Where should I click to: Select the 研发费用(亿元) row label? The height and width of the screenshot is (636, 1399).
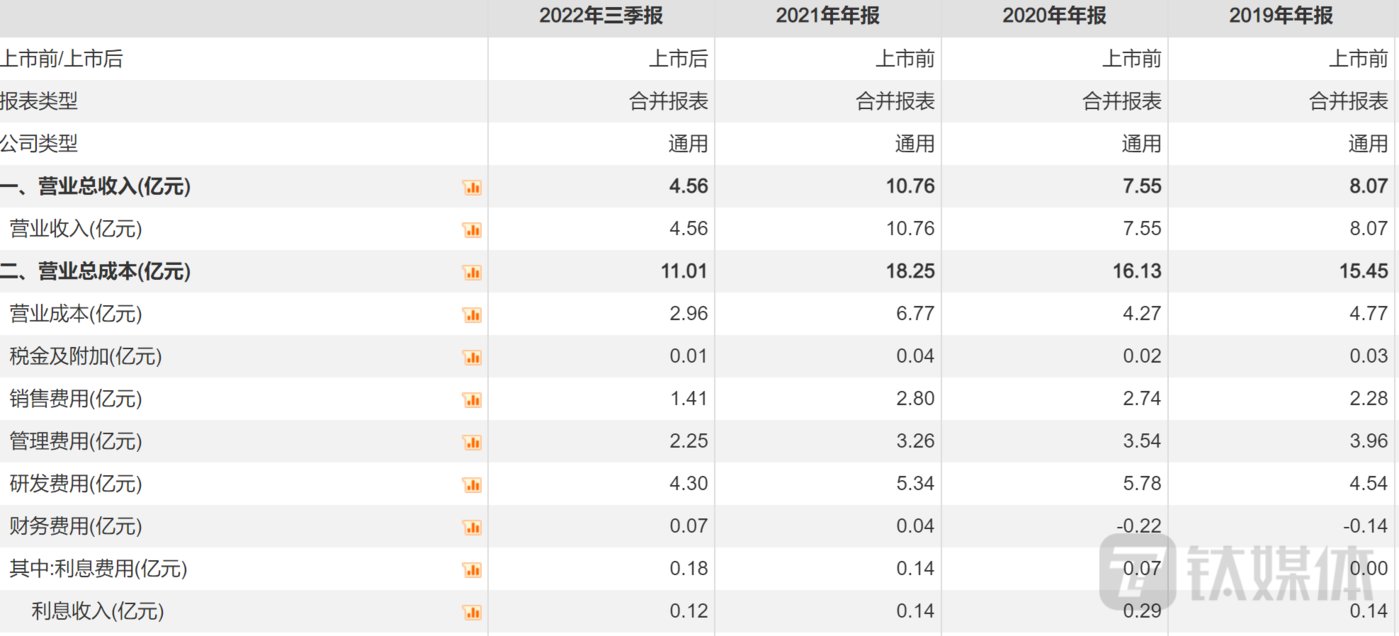coord(76,484)
